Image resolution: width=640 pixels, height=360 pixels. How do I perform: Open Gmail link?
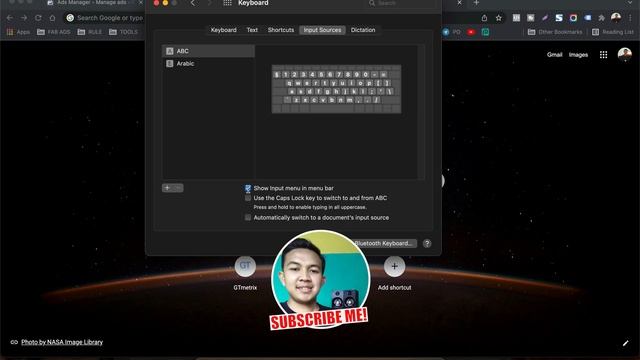554,54
